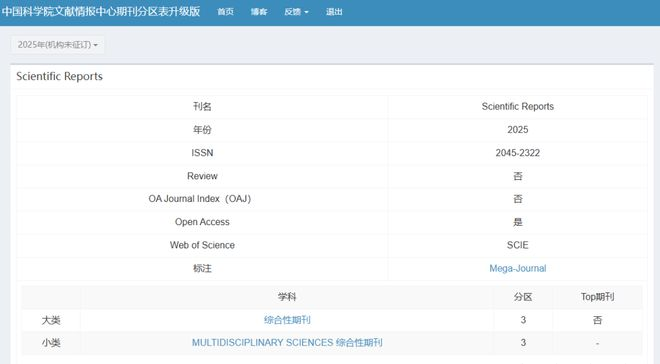660x364 pixels.
Task: Click the 是 value in Open Access row
Action: tap(518, 222)
